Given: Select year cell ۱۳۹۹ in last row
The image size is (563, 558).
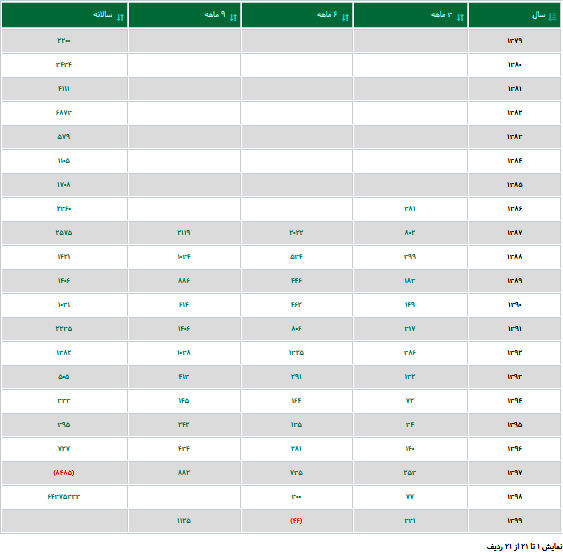Looking at the screenshot, I should (x=515, y=521).
